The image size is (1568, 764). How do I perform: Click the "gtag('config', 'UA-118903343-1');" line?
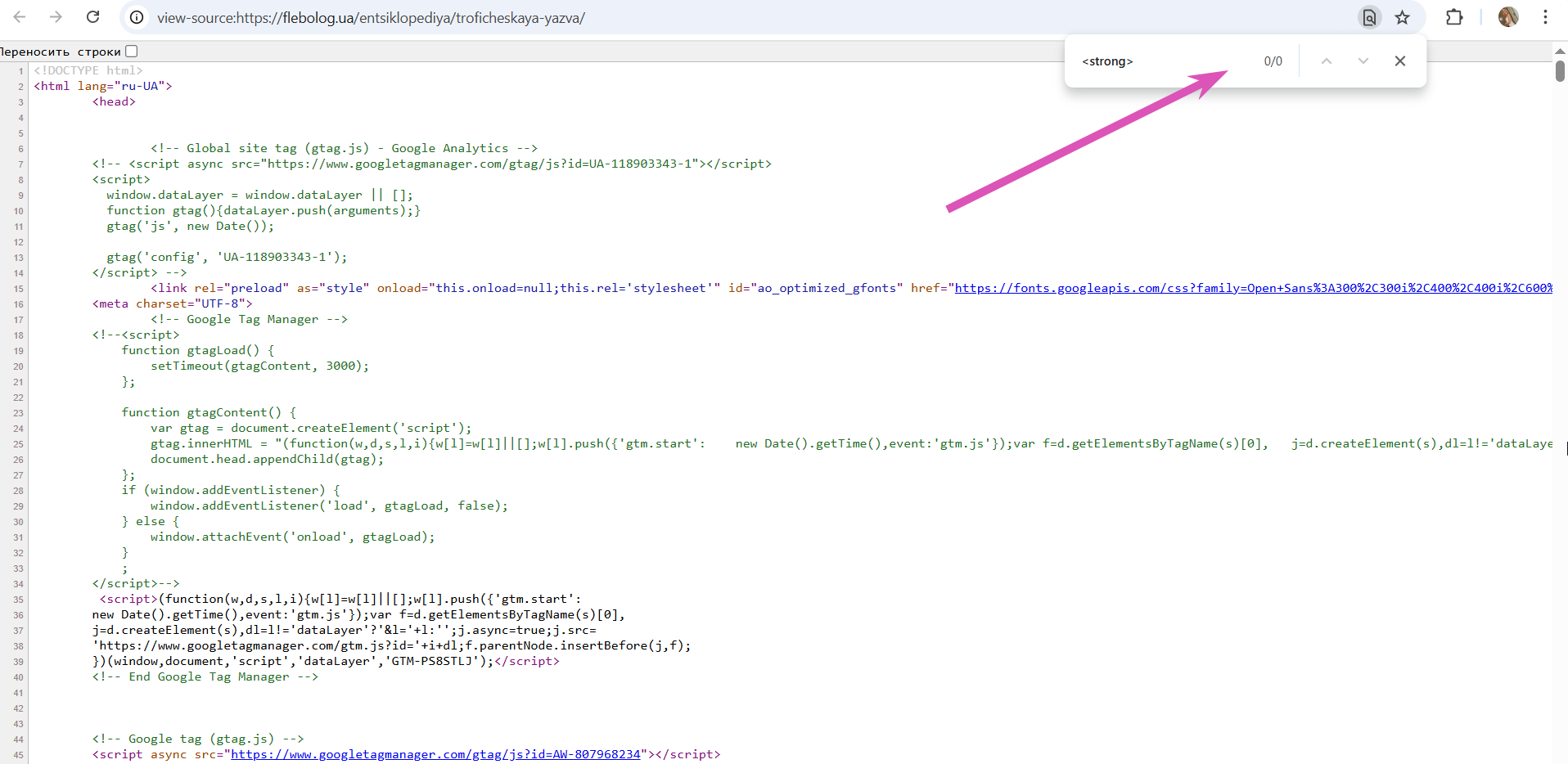coord(227,257)
